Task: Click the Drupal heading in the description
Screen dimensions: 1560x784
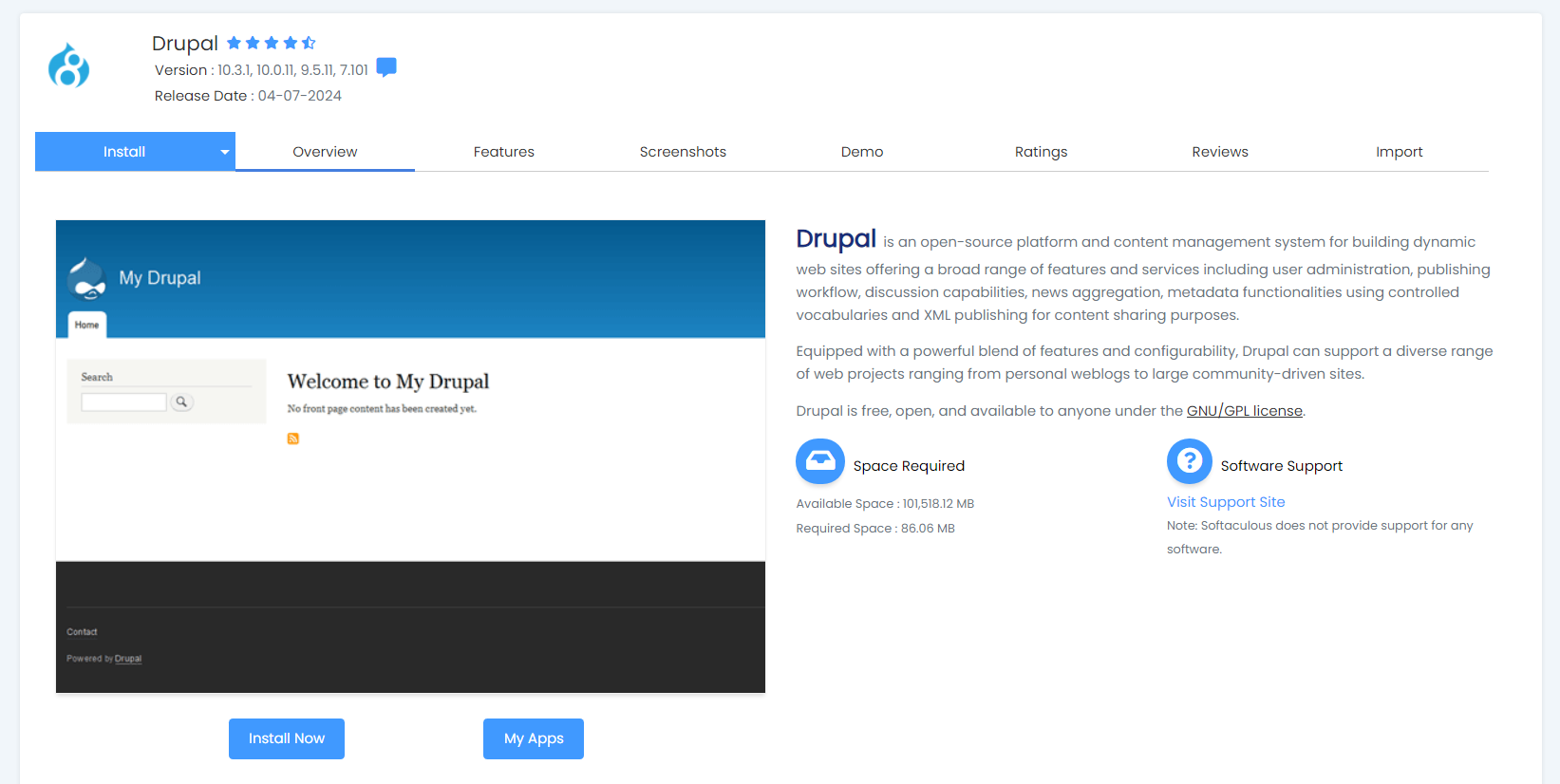Action: [836, 238]
